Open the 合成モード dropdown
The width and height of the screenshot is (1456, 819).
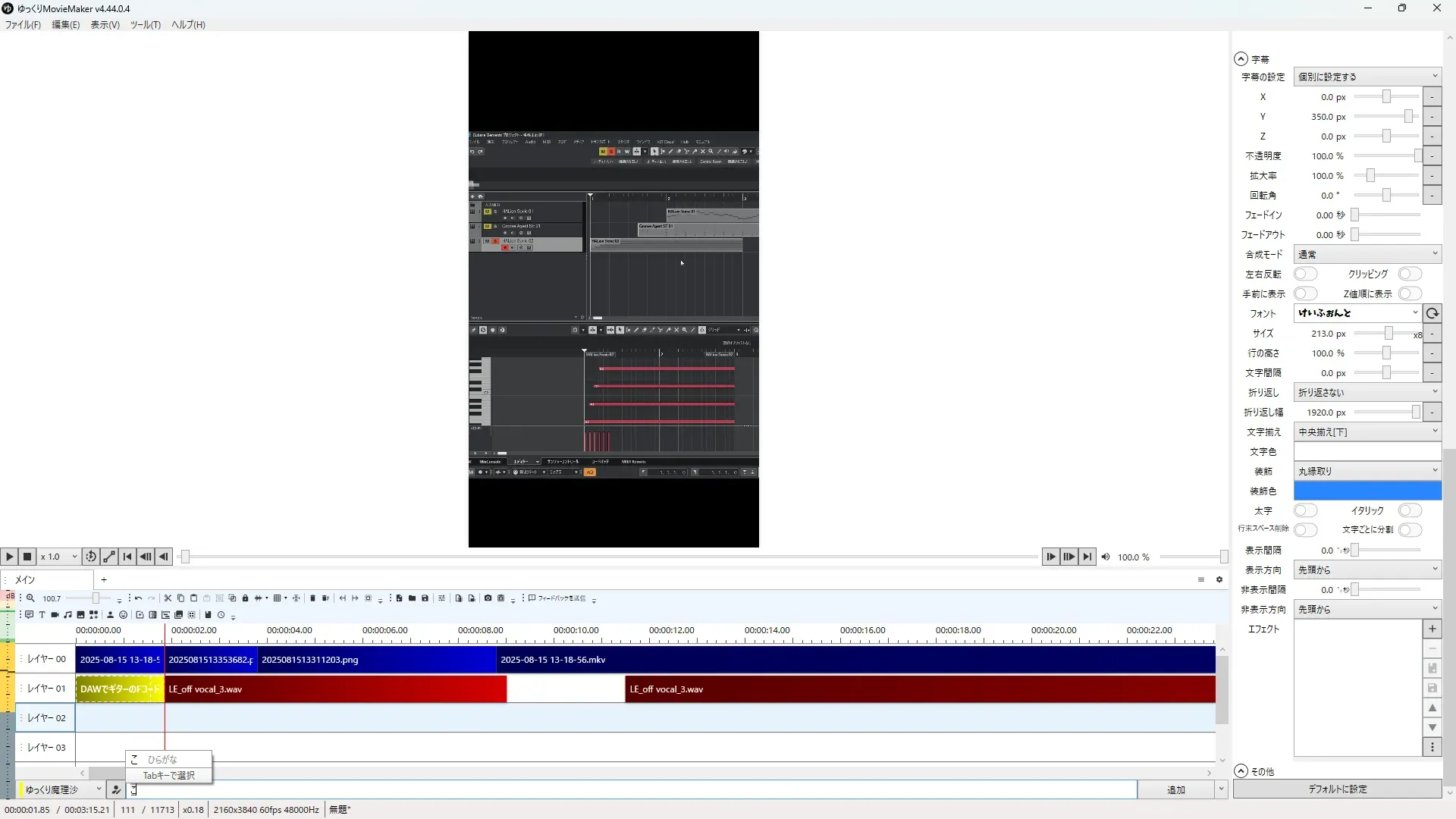1367,254
